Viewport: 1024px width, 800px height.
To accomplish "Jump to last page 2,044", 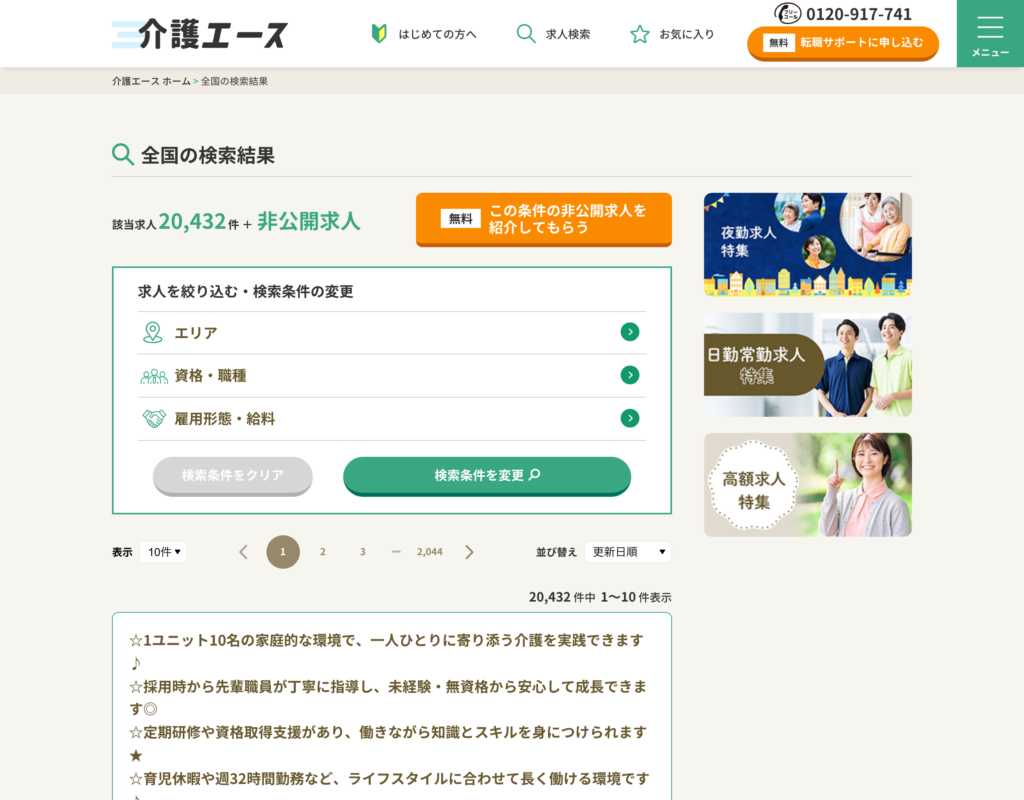I will coord(430,552).
